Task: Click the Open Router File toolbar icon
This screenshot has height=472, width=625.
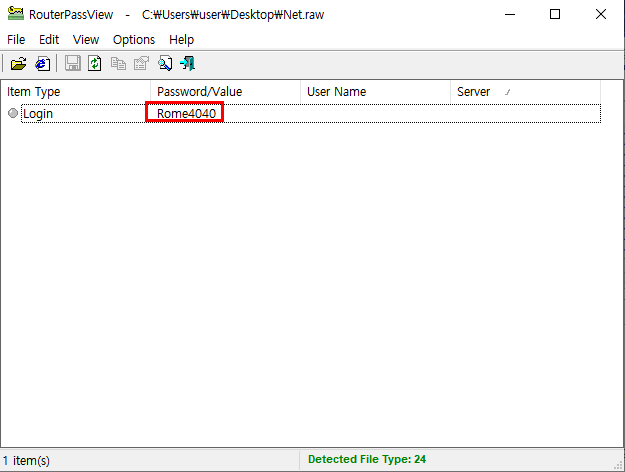Action: pyautogui.click(x=18, y=64)
